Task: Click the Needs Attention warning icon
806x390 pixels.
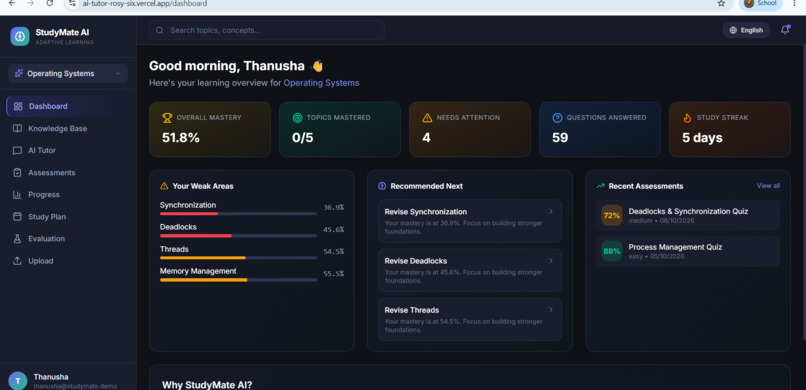Action: (427, 118)
